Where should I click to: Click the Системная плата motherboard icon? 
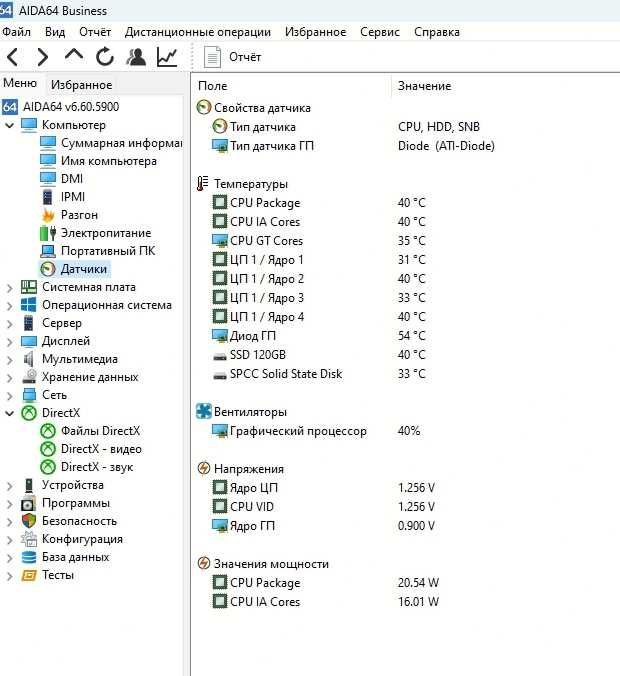tap(29, 287)
